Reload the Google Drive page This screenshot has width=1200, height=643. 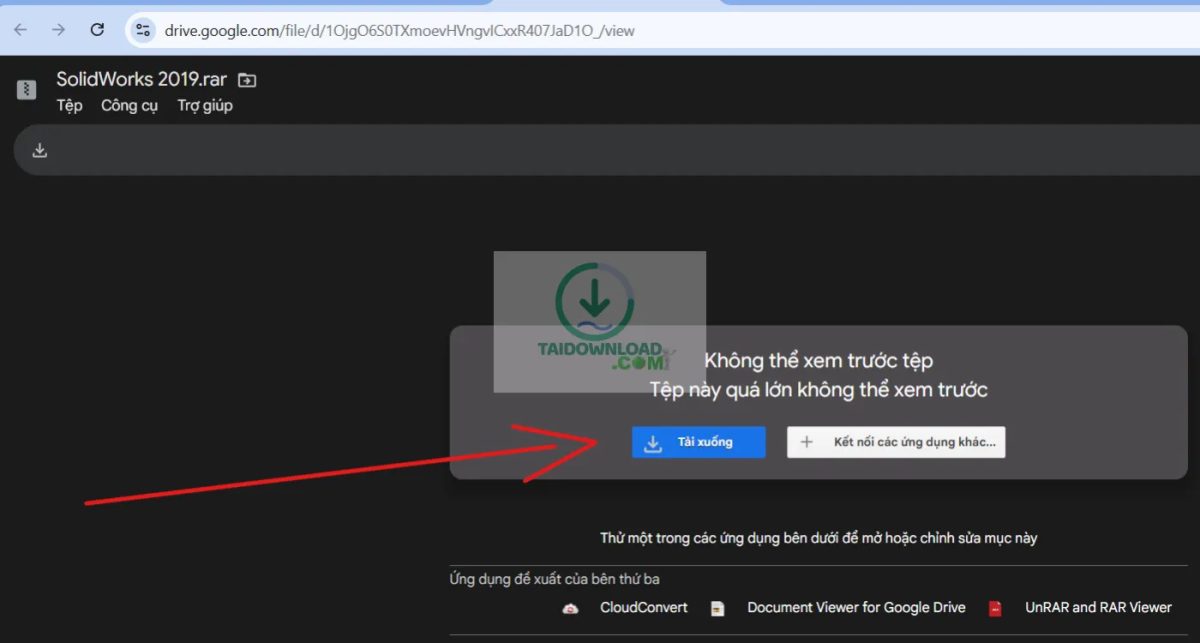97,30
